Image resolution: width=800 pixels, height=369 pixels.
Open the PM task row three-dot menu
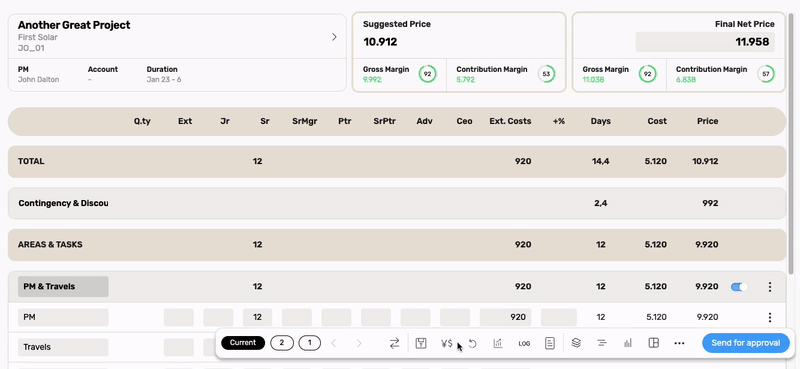(770, 317)
